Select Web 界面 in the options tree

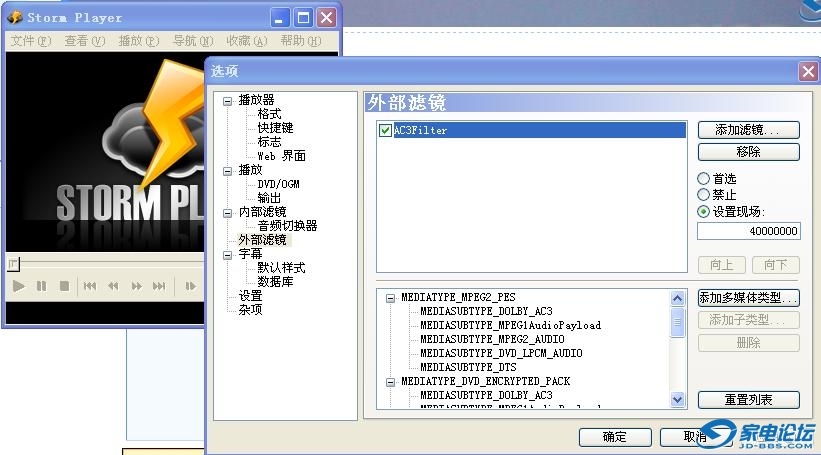click(281, 156)
